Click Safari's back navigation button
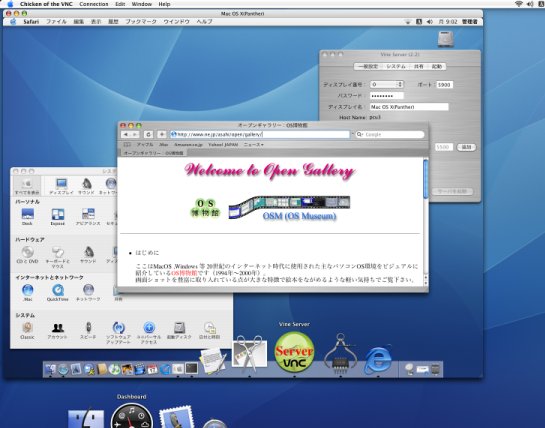 tap(125, 135)
